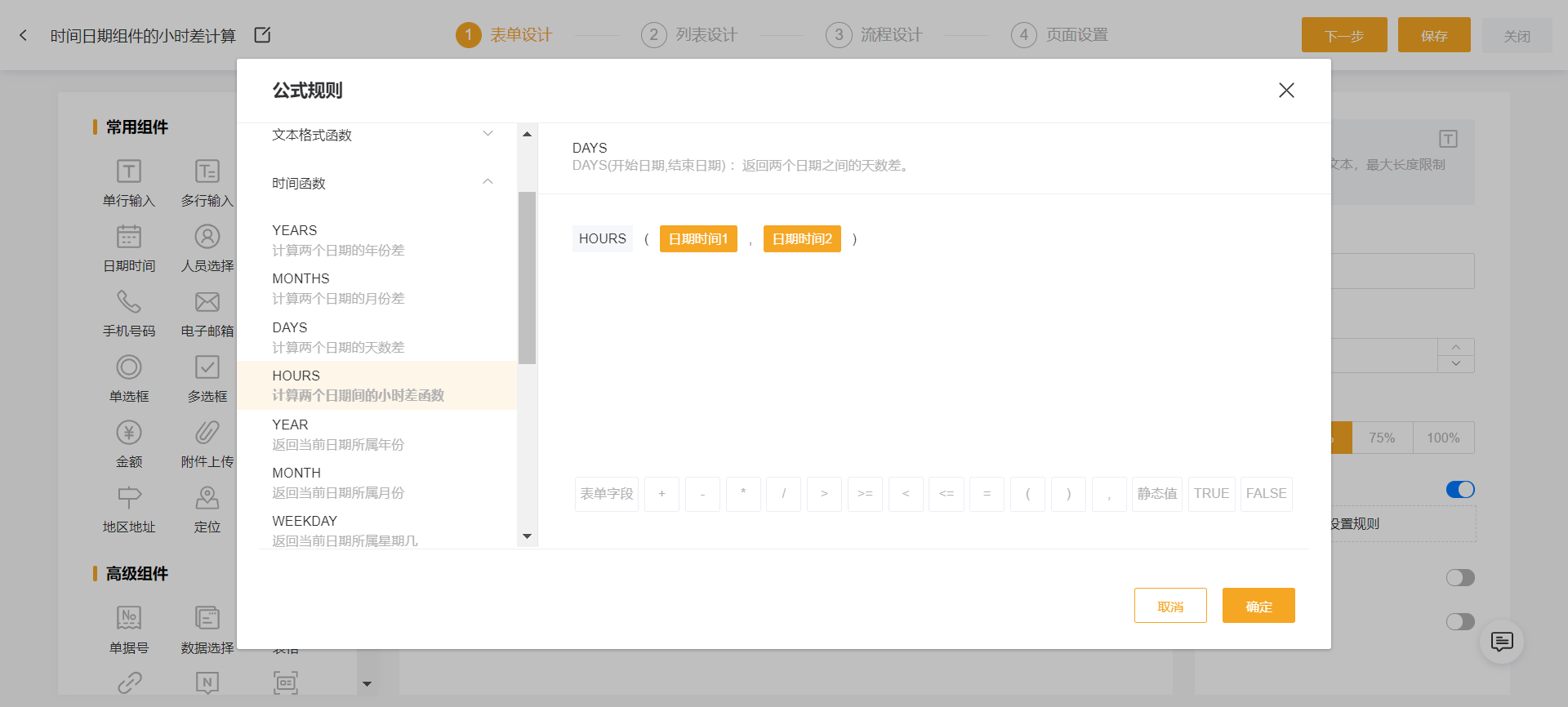Insert the multiply operator
Viewport: 1568px width, 707px height.
pyautogui.click(x=743, y=494)
